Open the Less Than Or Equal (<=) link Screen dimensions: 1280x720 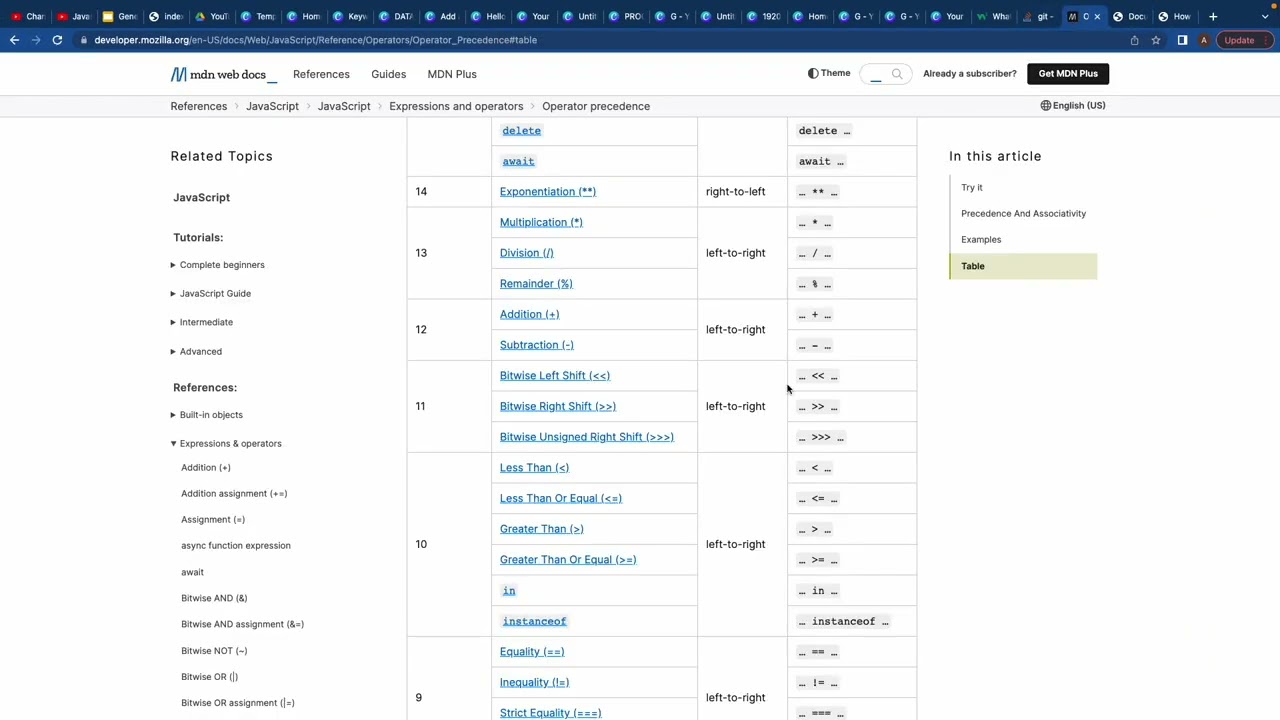click(561, 498)
